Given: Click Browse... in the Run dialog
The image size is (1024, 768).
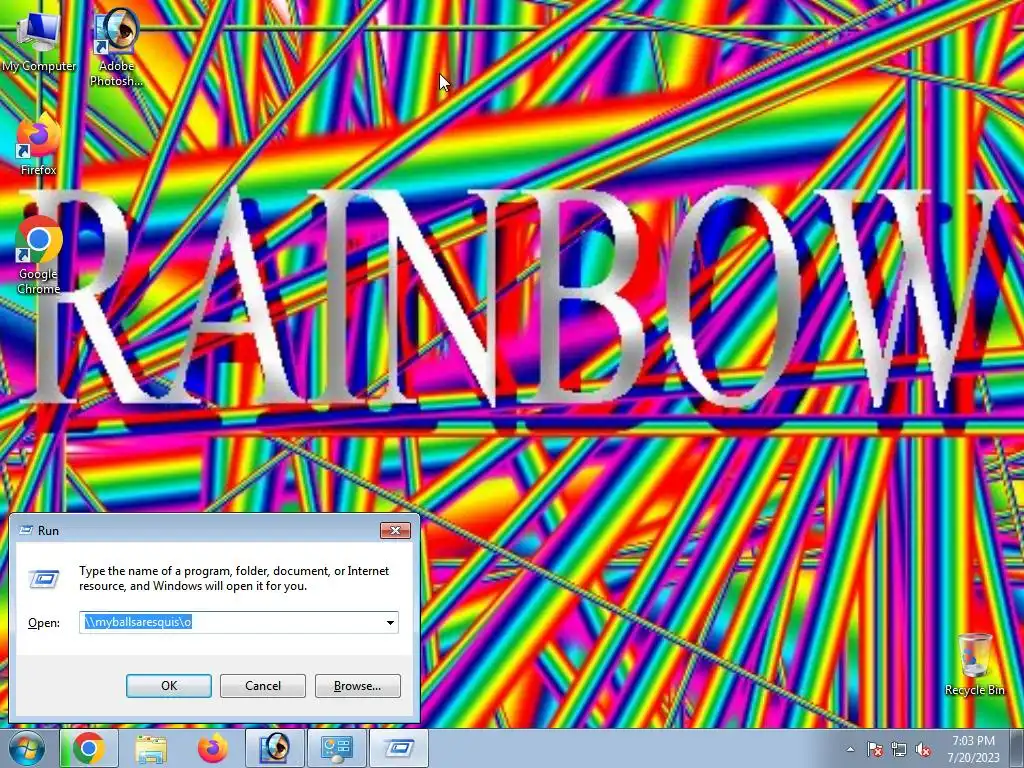Looking at the screenshot, I should (357, 686).
